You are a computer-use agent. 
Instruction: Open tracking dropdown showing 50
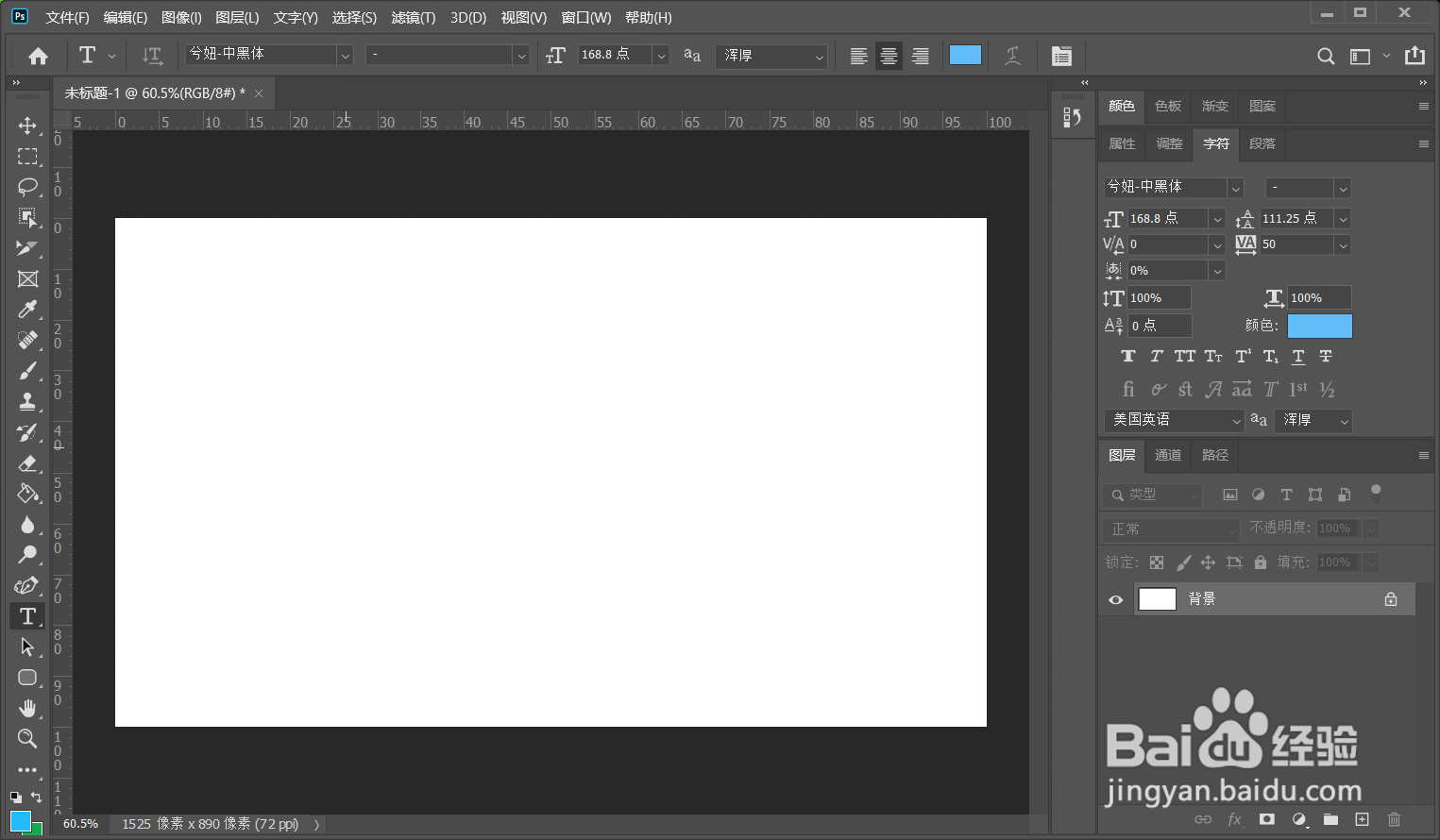(x=1343, y=244)
